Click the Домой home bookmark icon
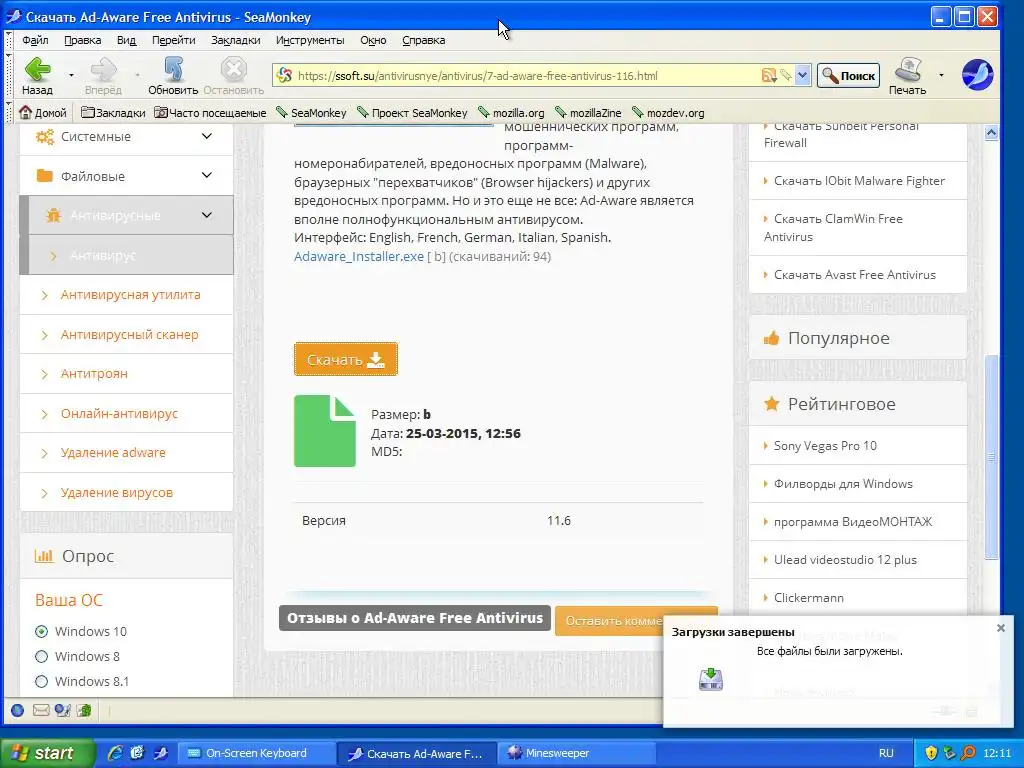This screenshot has height=768, width=1024. click(x=25, y=112)
